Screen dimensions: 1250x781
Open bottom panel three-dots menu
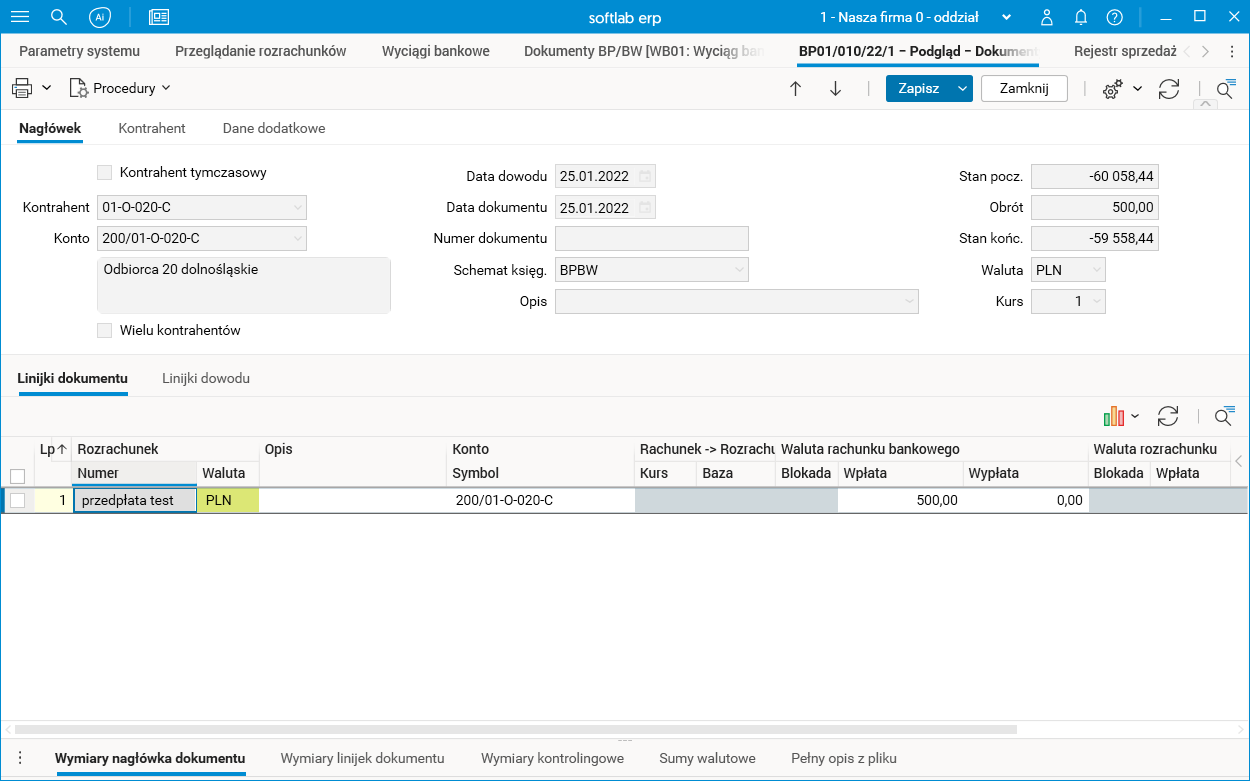point(20,758)
